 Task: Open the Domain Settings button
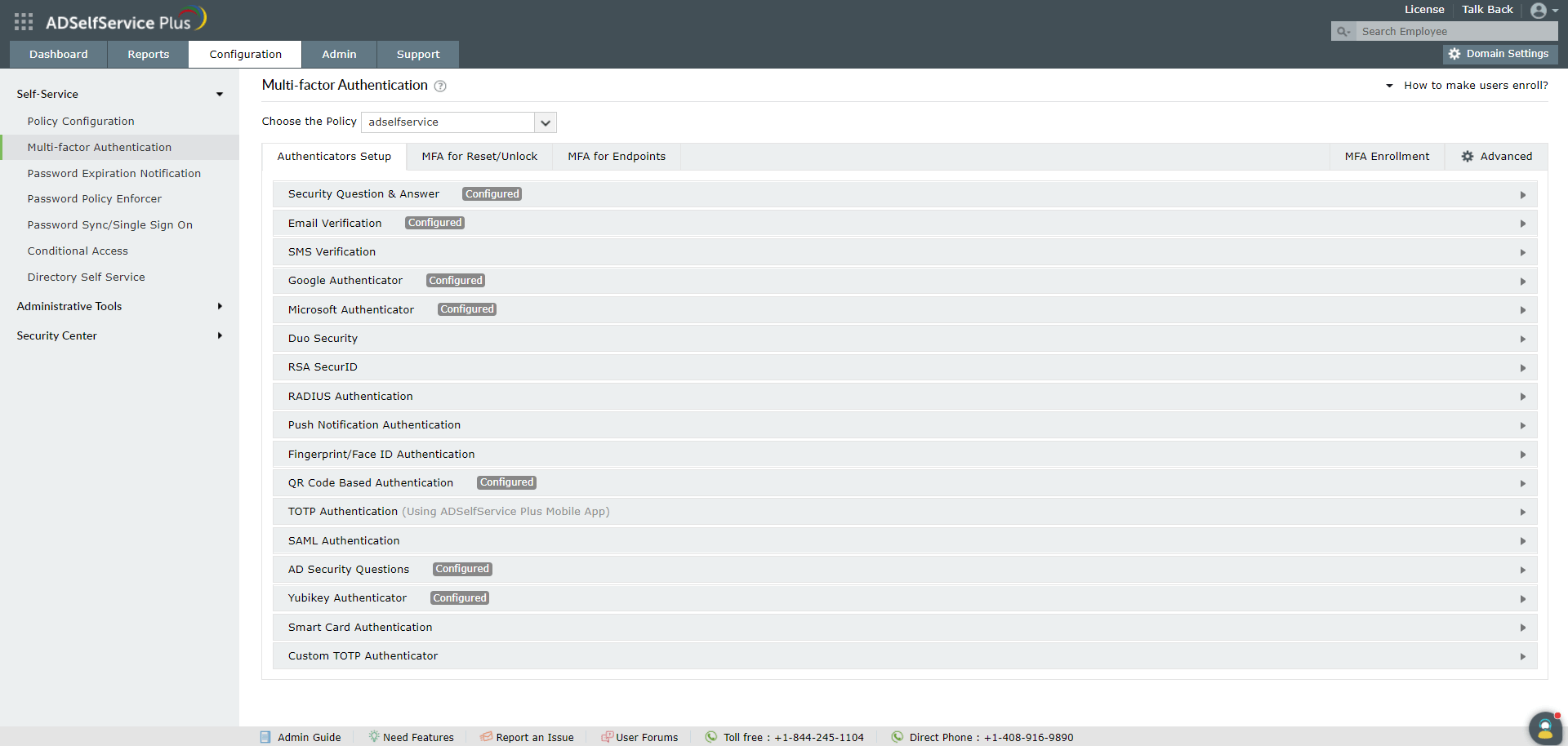pyautogui.click(x=1500, y=54)
